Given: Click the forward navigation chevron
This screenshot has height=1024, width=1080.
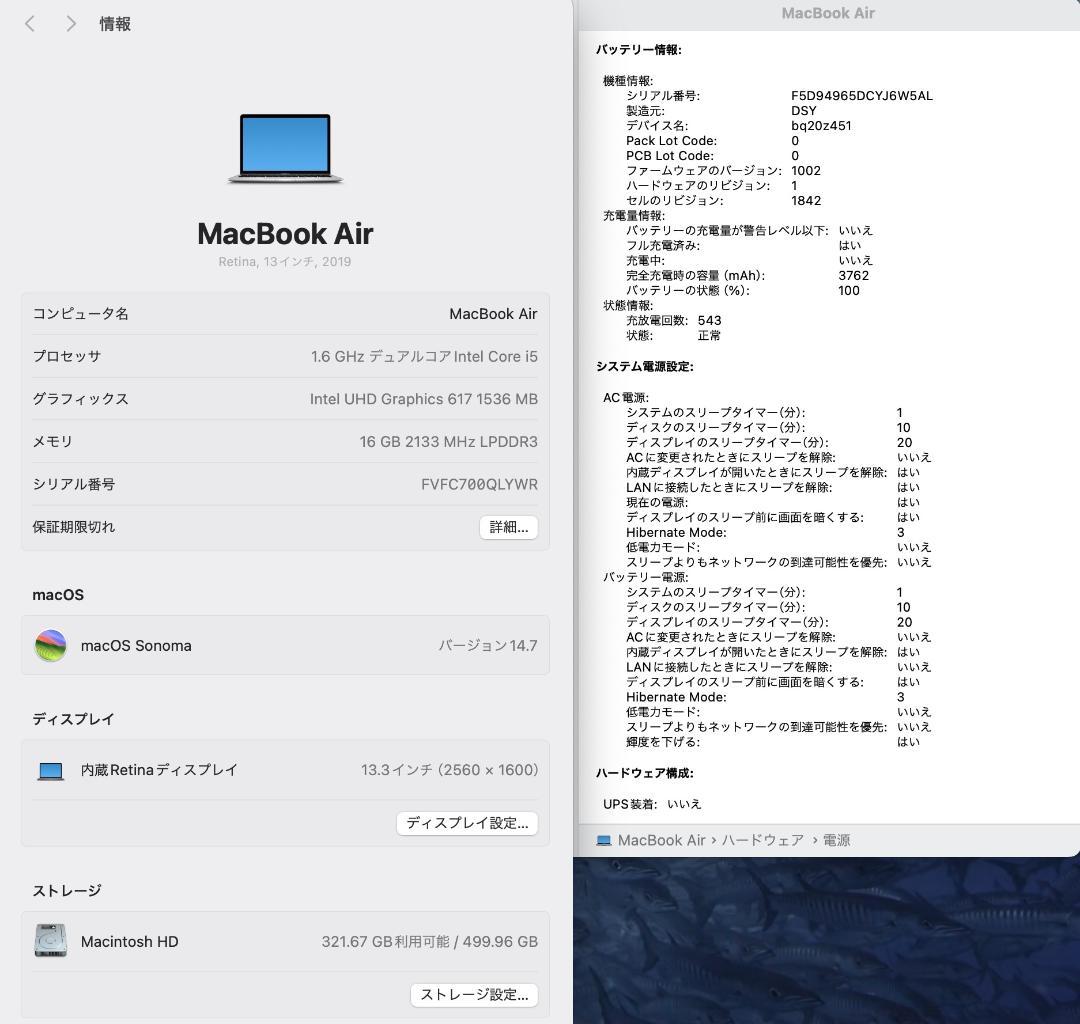Looking at the screenshot, I should [x=71, y=23].
